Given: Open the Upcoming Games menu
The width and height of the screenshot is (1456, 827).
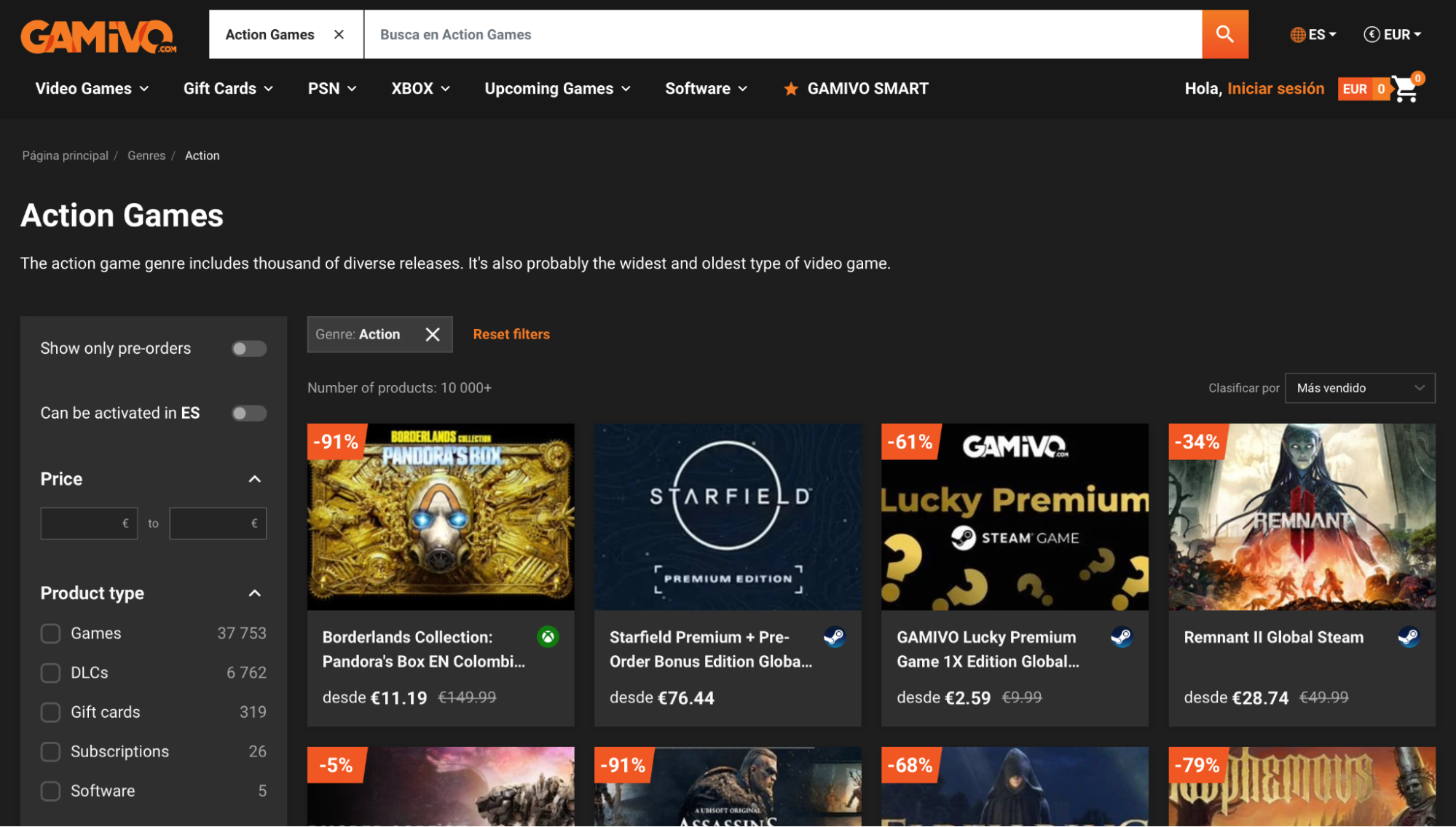Looking at the screenshot, I should coord(557,89).
